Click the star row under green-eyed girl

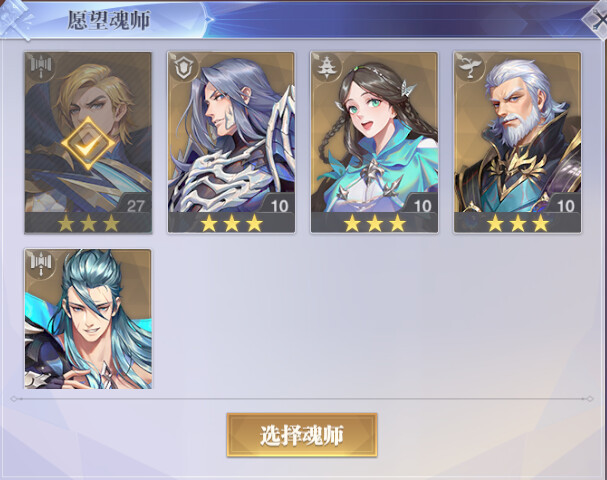click(375, 223)
